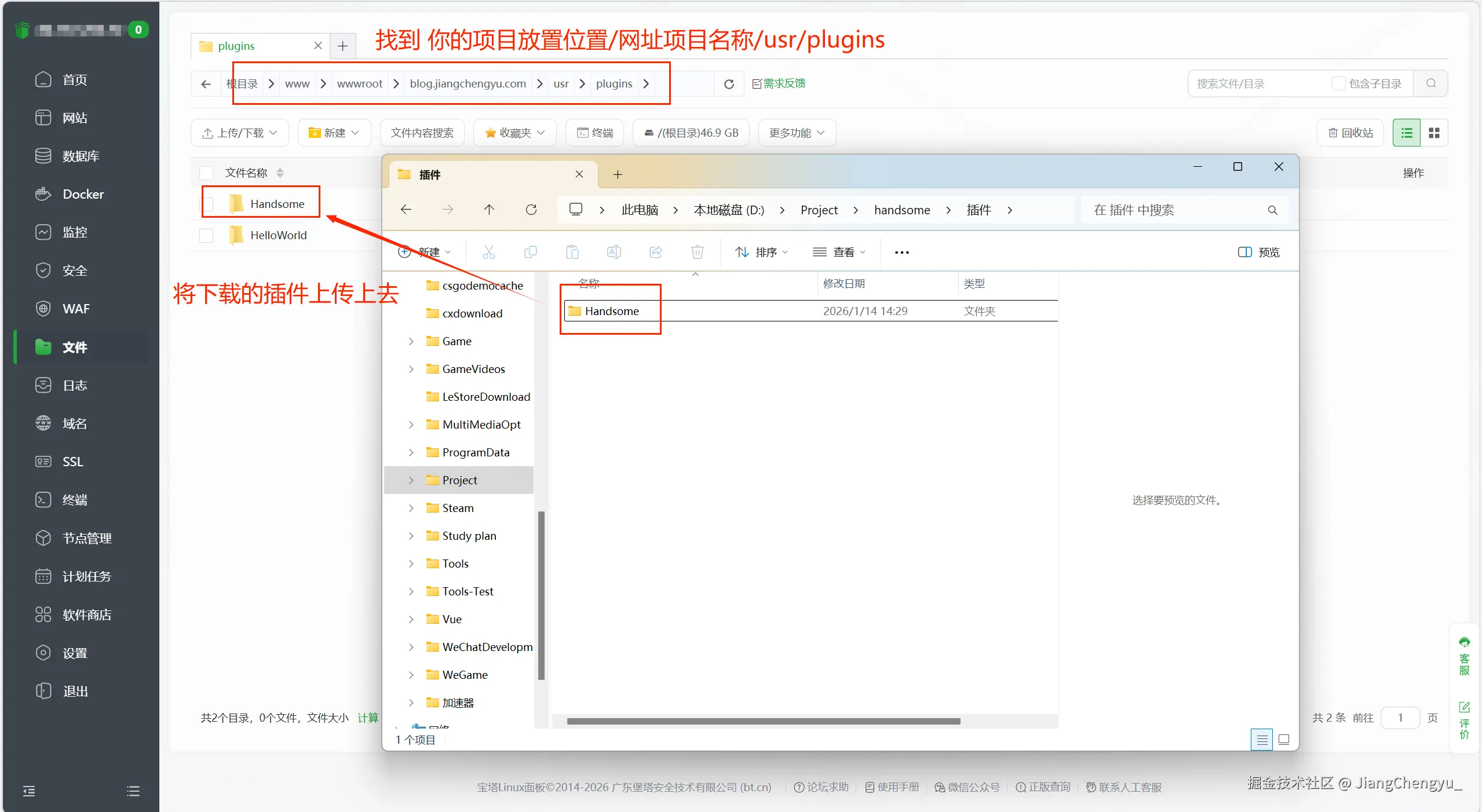Click the Explorer delete trash icon

(697, 252)
